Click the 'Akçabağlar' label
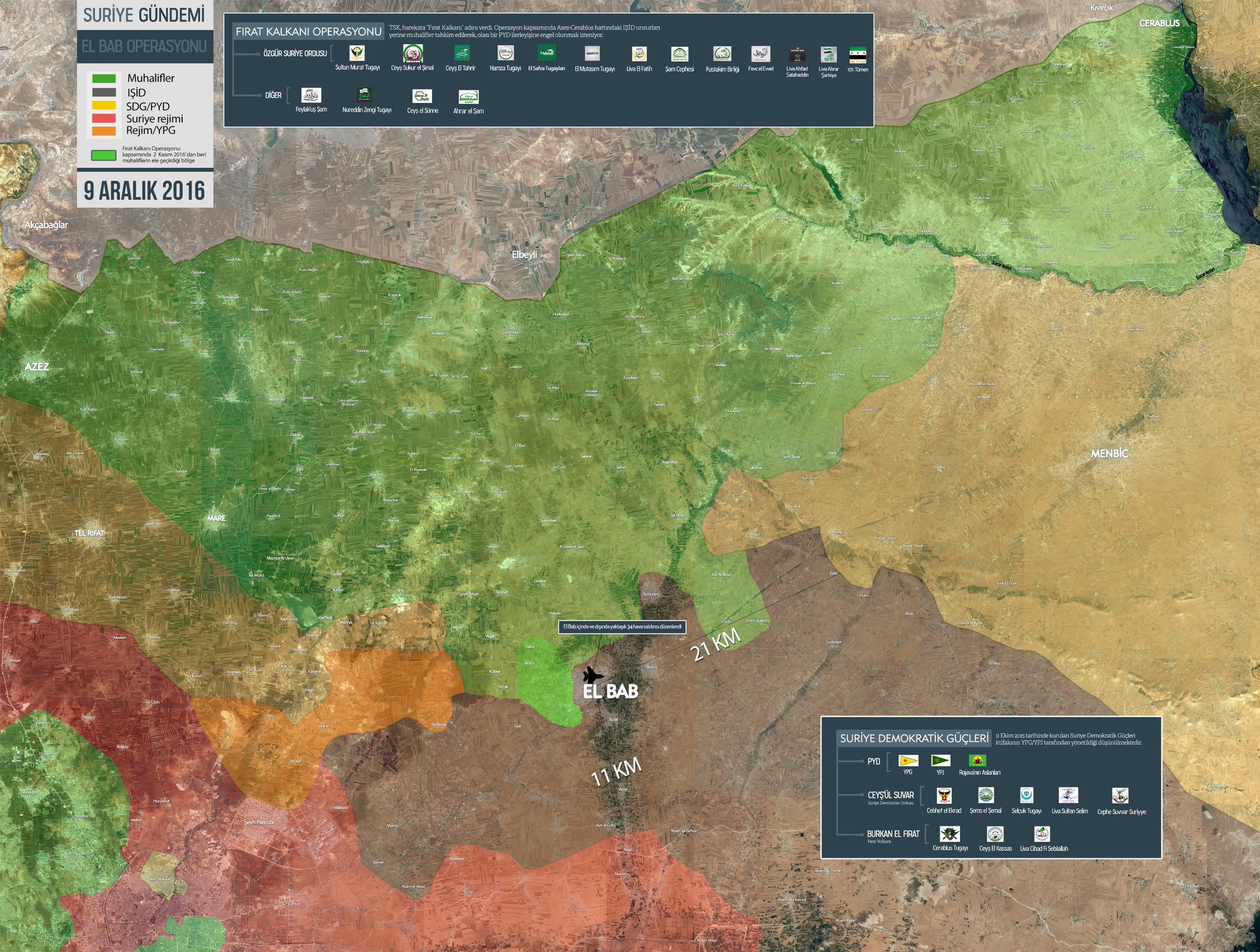 click(46, 225)
